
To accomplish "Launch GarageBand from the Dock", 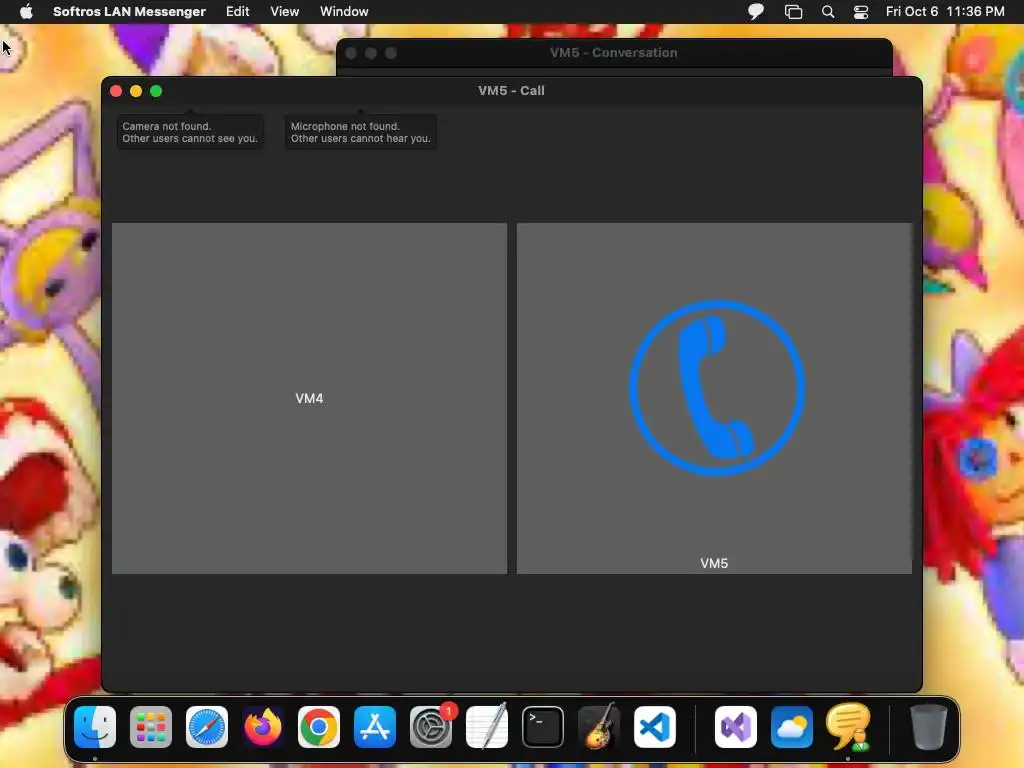I will 598,726.
